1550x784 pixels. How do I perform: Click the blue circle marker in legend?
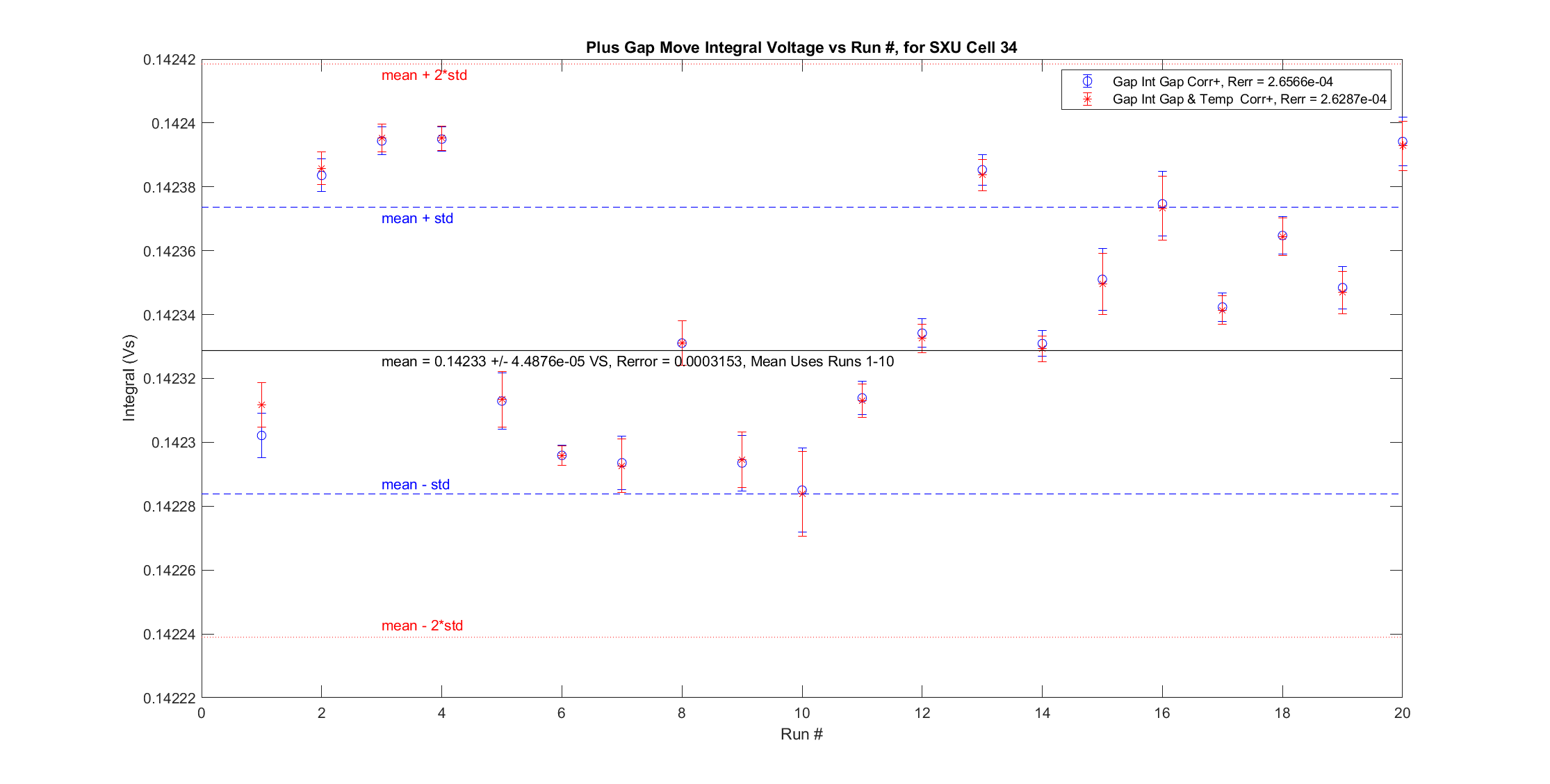pyautogui.click(x=1087, y=81)
